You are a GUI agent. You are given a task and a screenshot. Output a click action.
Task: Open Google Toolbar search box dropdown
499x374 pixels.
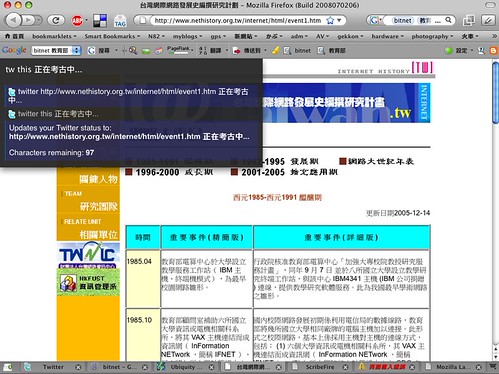tap(76, 50)
